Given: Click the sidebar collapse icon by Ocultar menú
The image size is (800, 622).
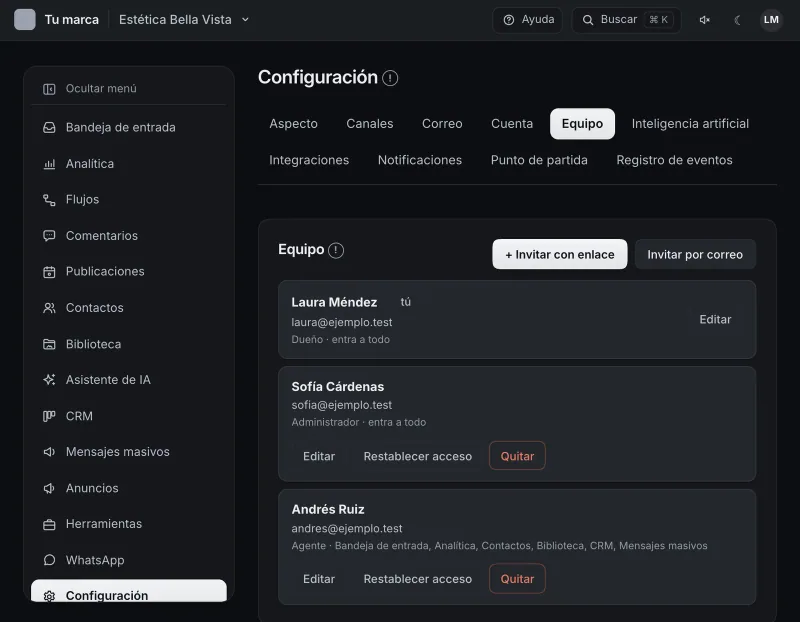Looking at the screenshot, I should [x=49, y=89].
